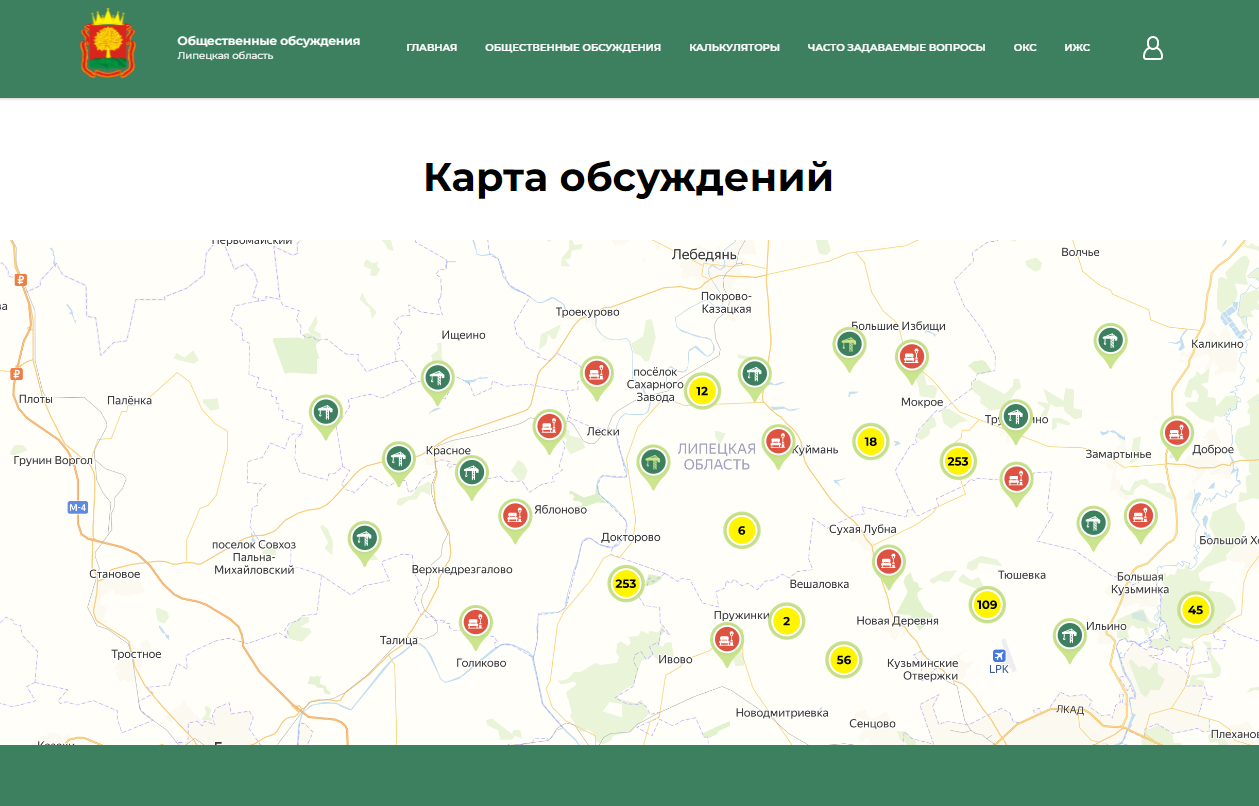Select the ИЖС menu item

1077,47
